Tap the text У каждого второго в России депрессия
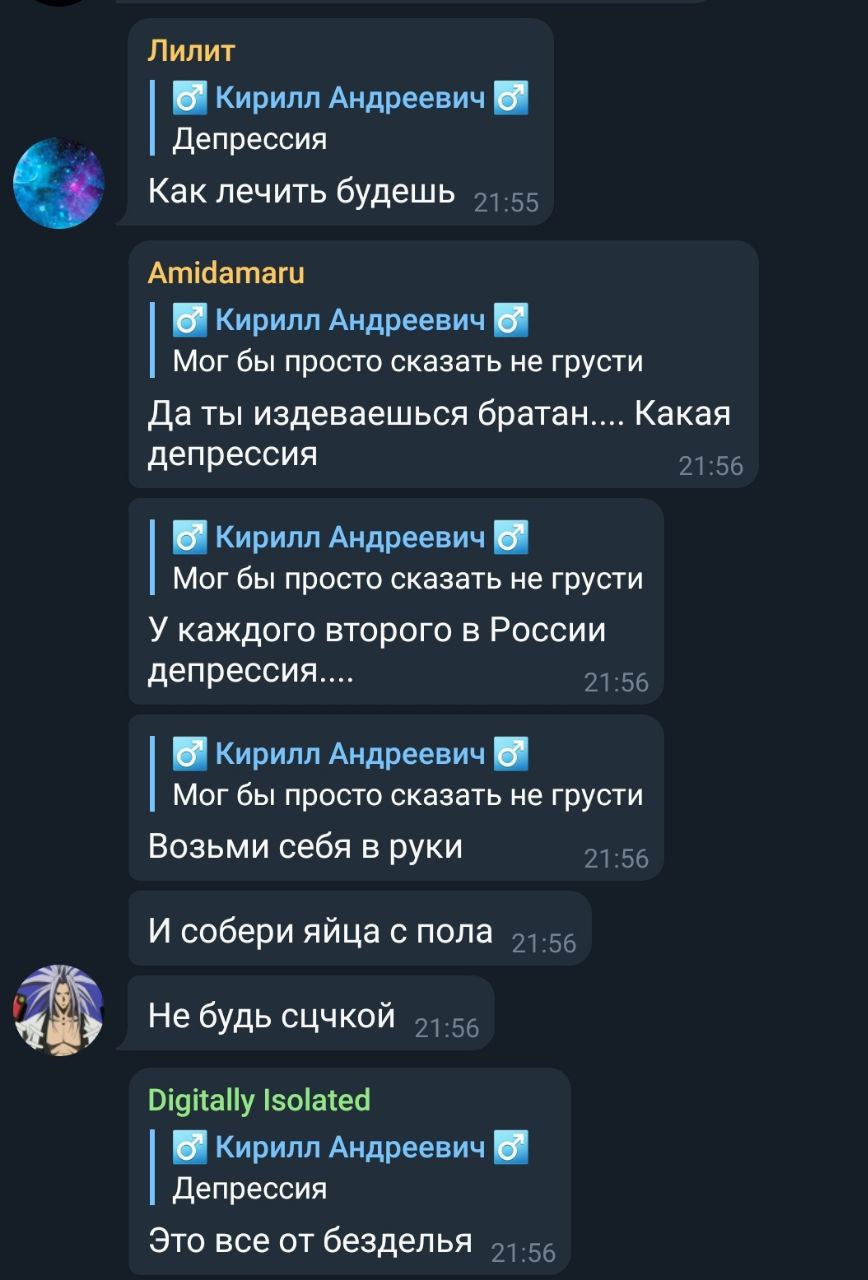 coord(377,650)
